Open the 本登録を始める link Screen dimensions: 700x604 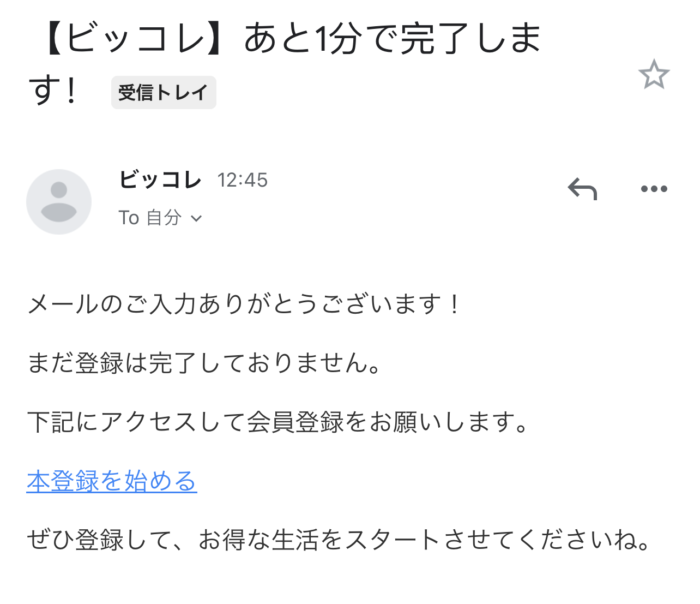pos(112,481)
